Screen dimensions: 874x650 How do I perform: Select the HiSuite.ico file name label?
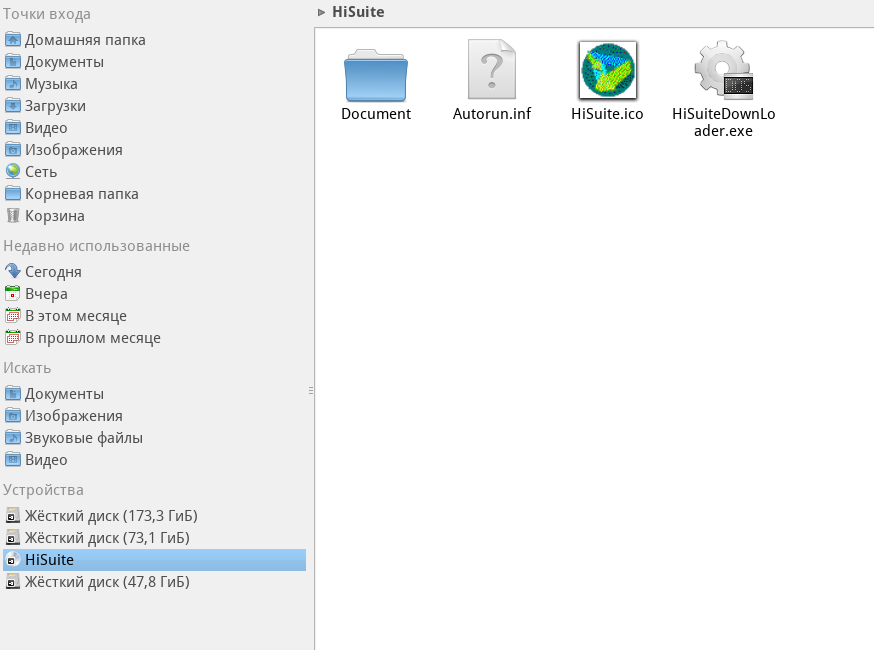607,114
